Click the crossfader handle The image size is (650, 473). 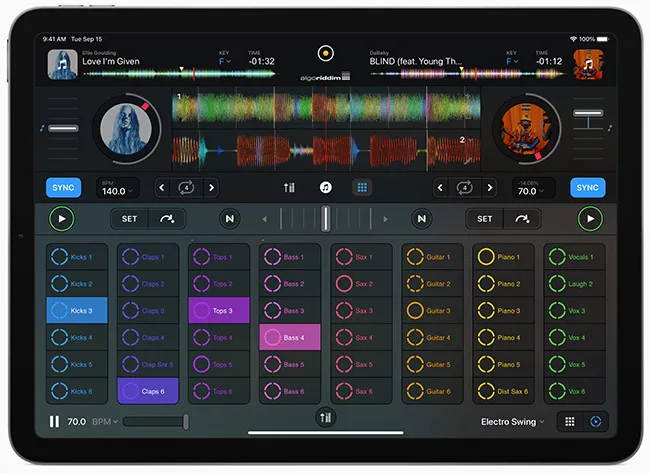(x=326, y=218)
